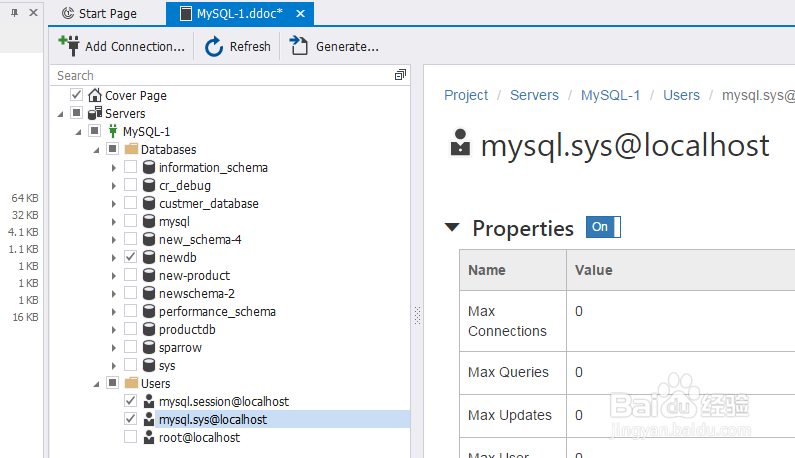This screenshot has height=458, width=795.
Task: Click the newdb database icon
Action: point(149,257)
